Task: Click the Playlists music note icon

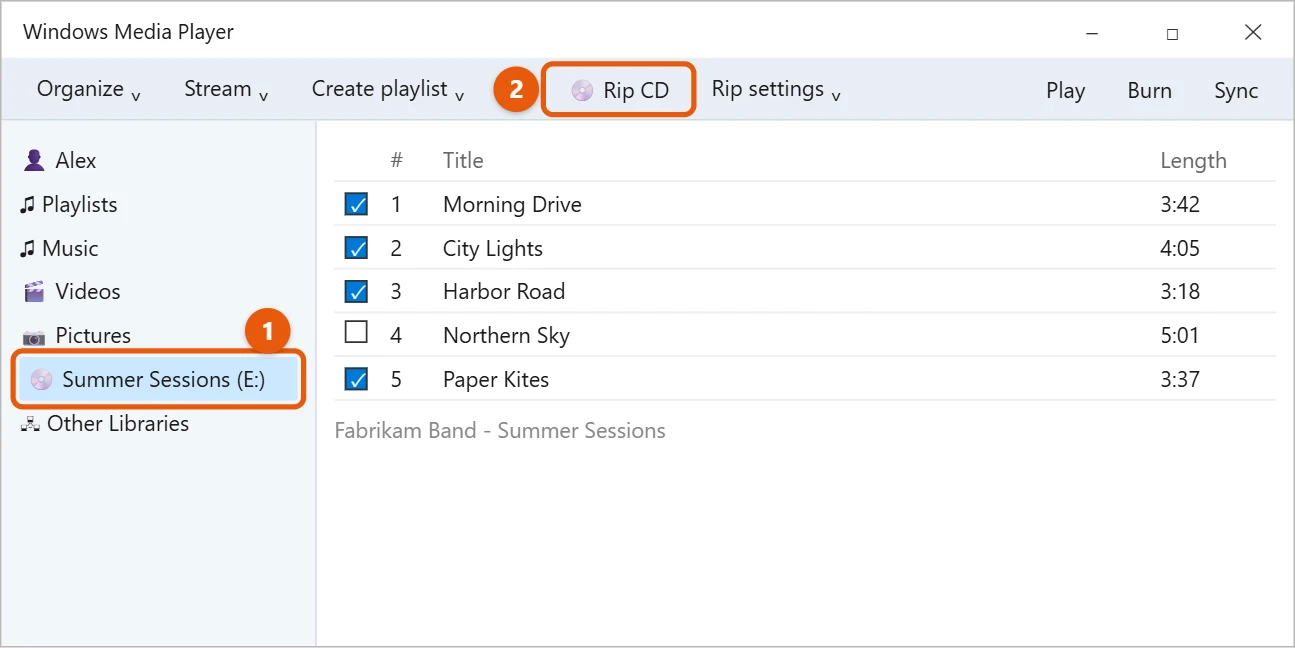Action: click(x=27, y=205)
